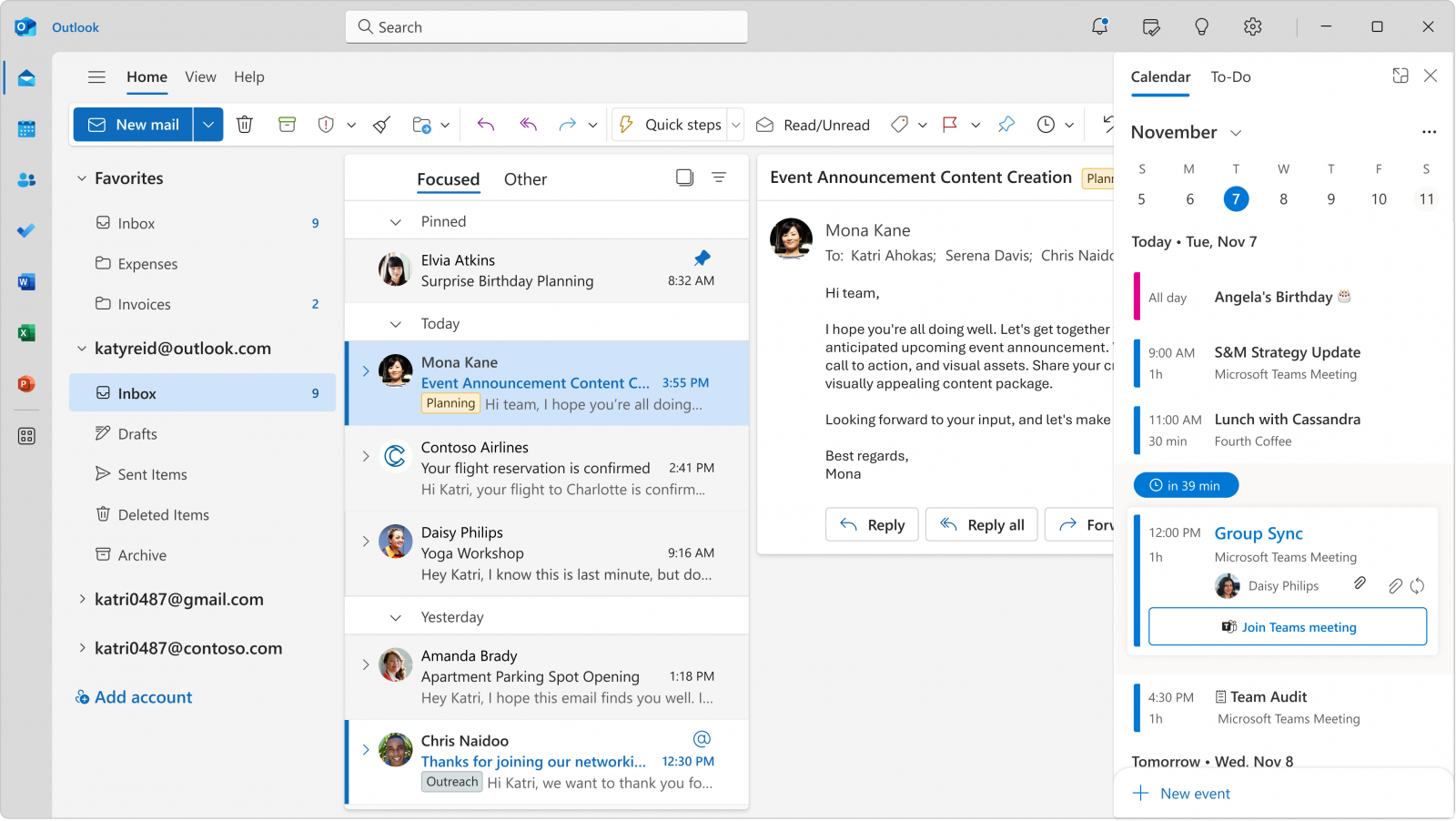Open the New mail dropdown arrow

click(208, 125)
